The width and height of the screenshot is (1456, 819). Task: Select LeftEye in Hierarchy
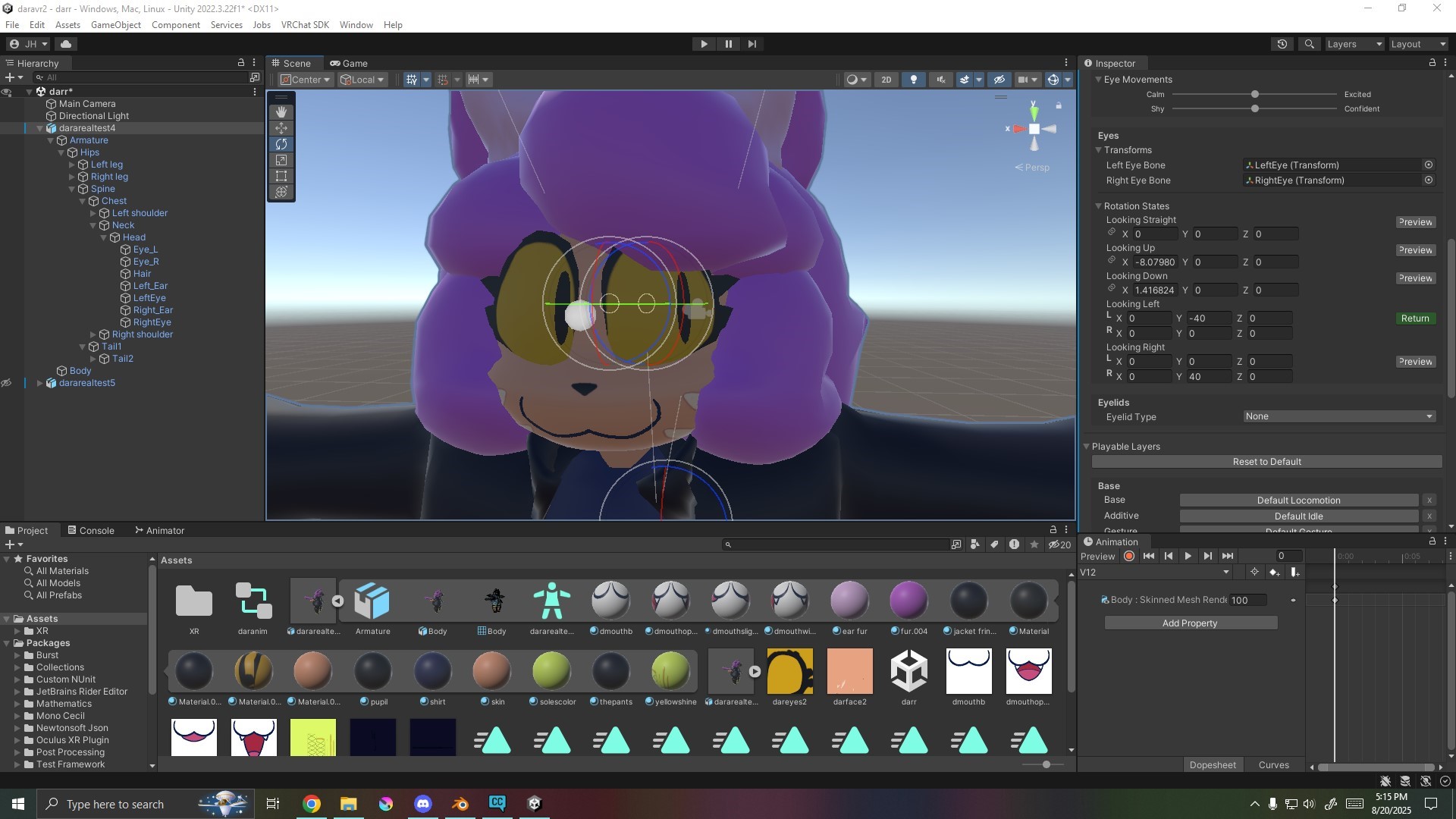[x=149, y=298]
